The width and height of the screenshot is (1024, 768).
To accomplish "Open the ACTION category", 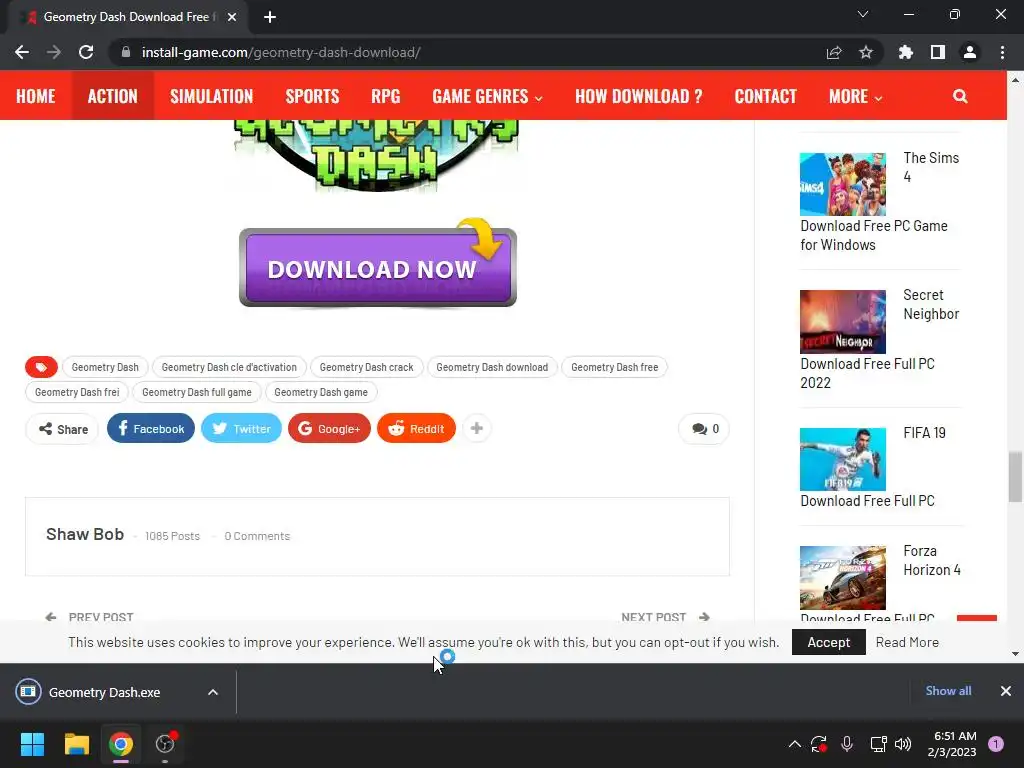I will pos(113,96).
